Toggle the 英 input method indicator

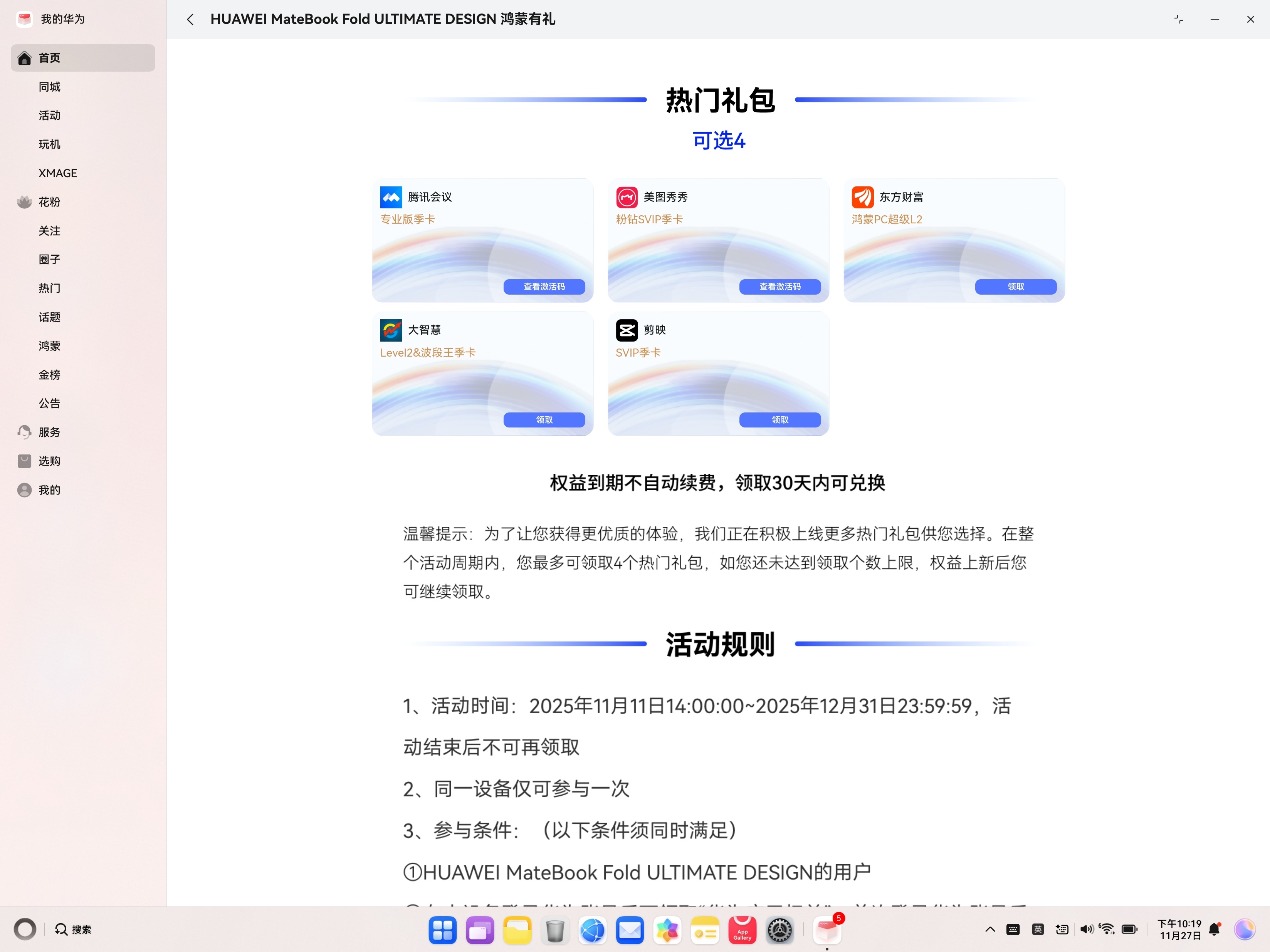point(1038,929)
